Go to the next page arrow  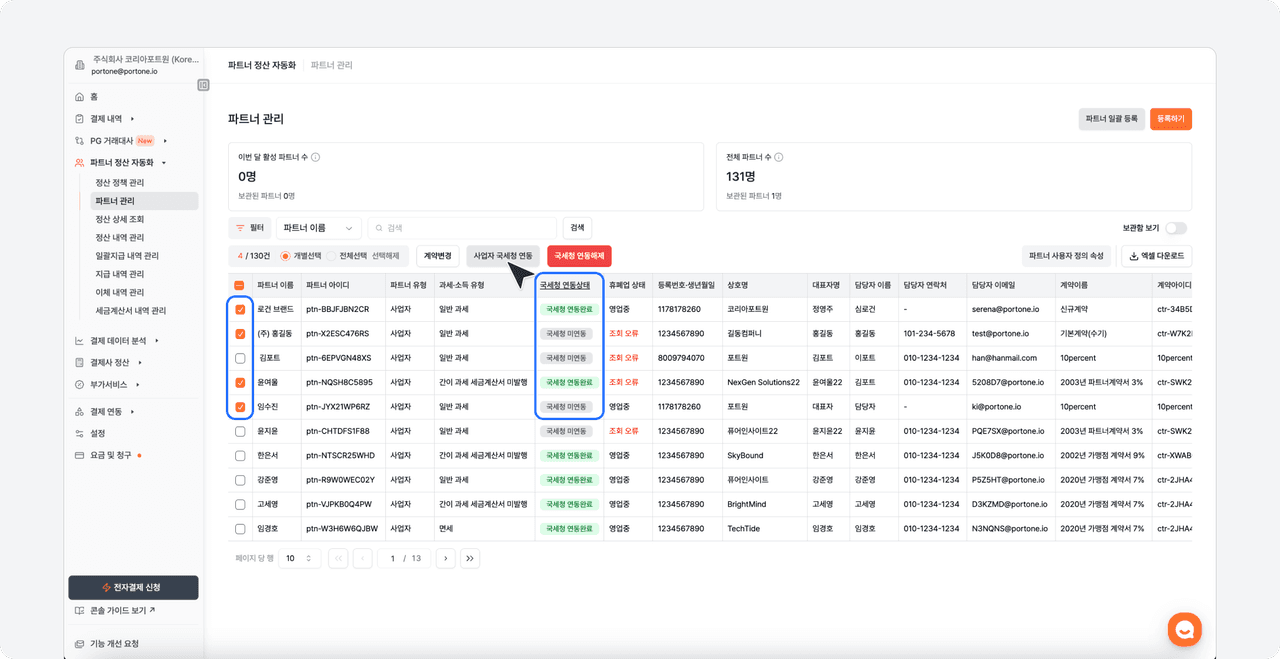click(x=445, y=558)
